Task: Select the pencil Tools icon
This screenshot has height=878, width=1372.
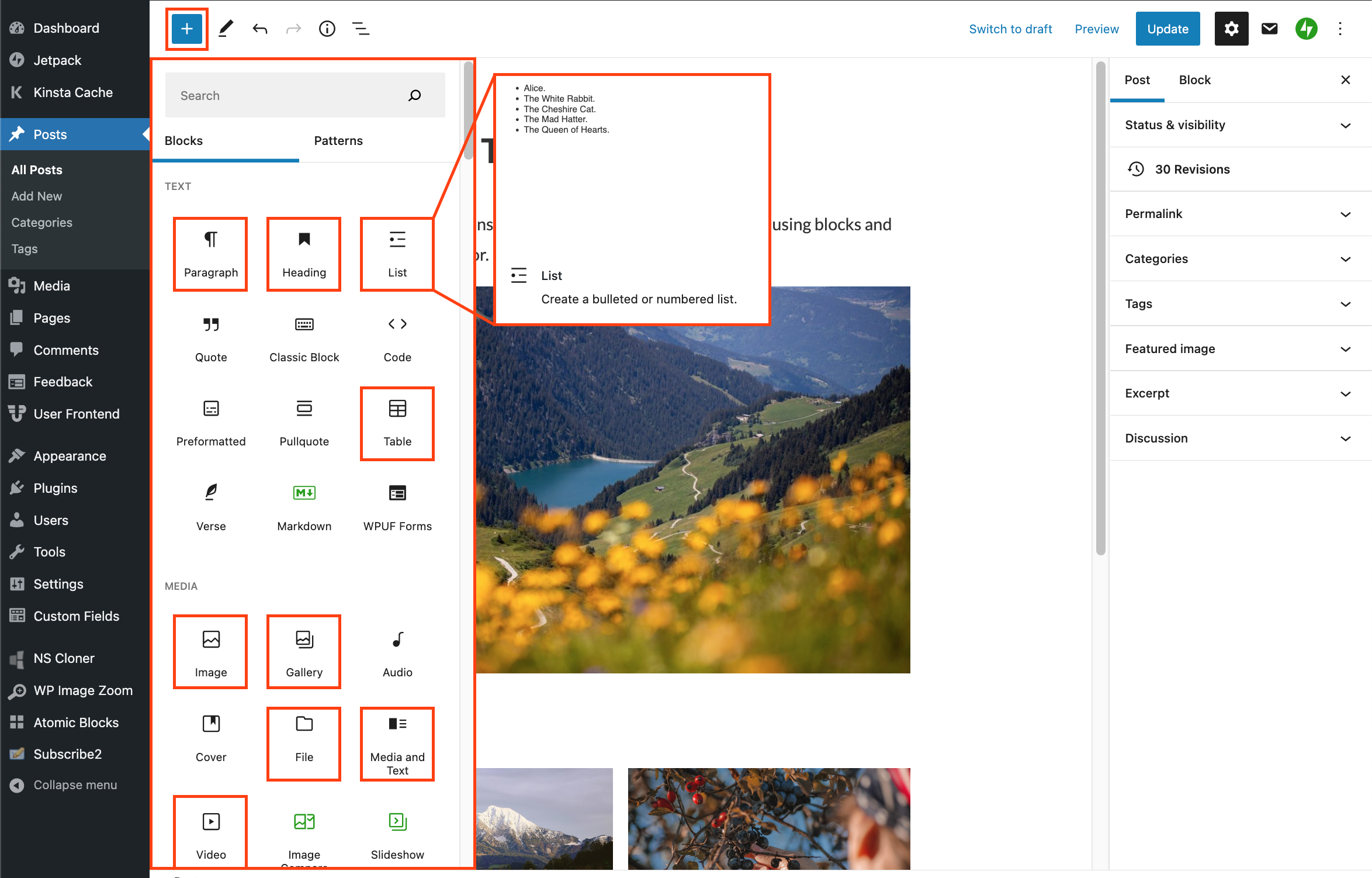Action: tap(226, 29)
